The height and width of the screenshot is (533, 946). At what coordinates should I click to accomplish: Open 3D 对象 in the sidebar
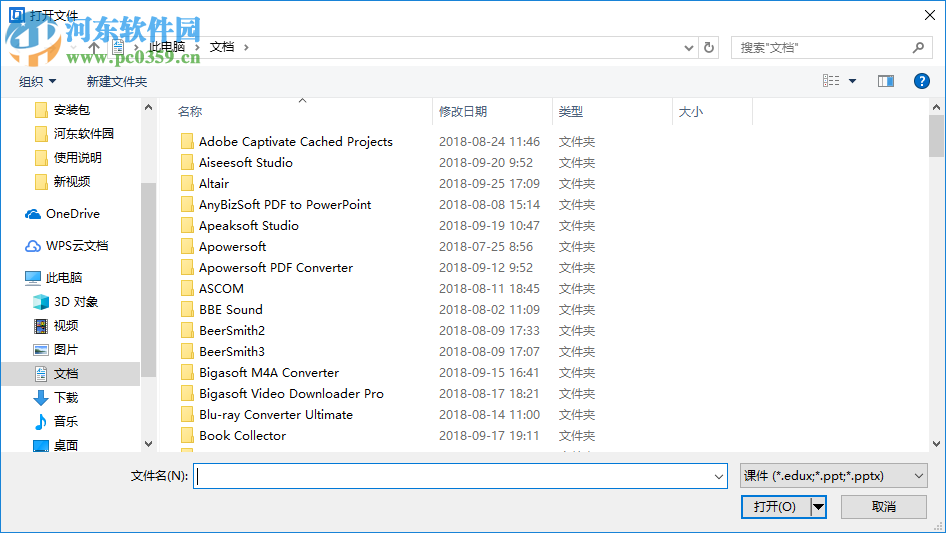66,302
